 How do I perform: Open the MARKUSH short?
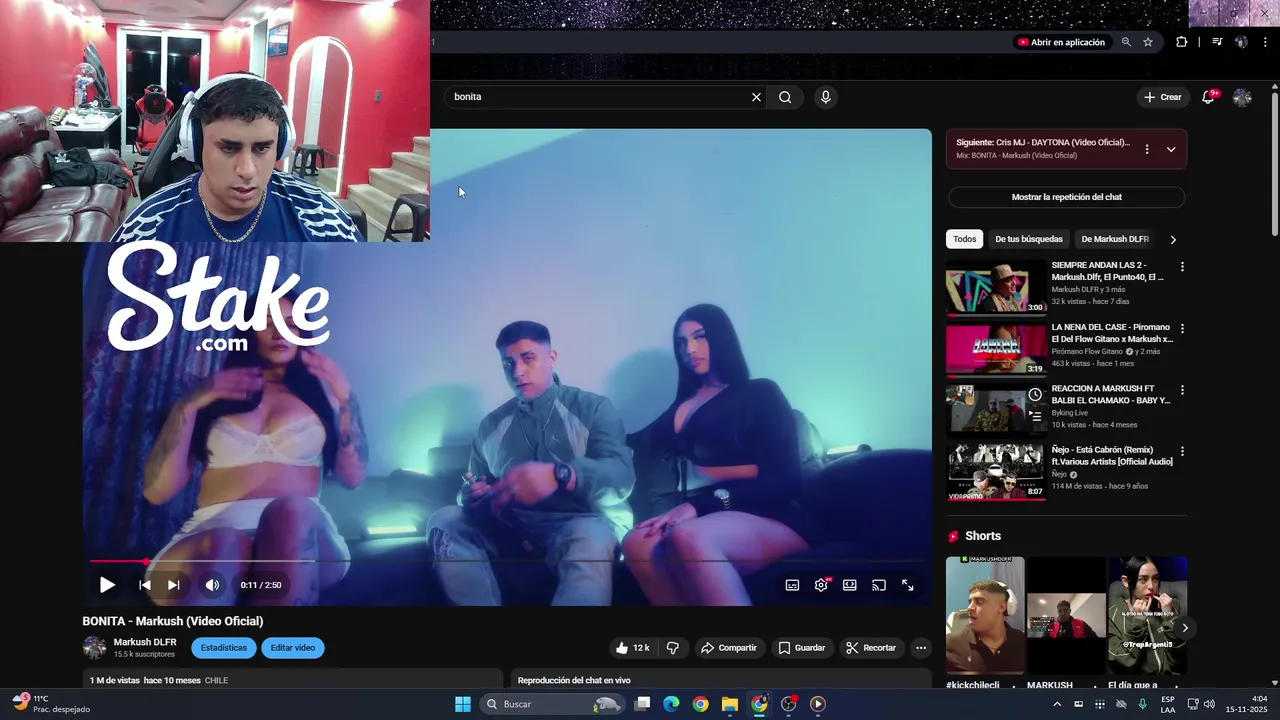point(1066,615)
